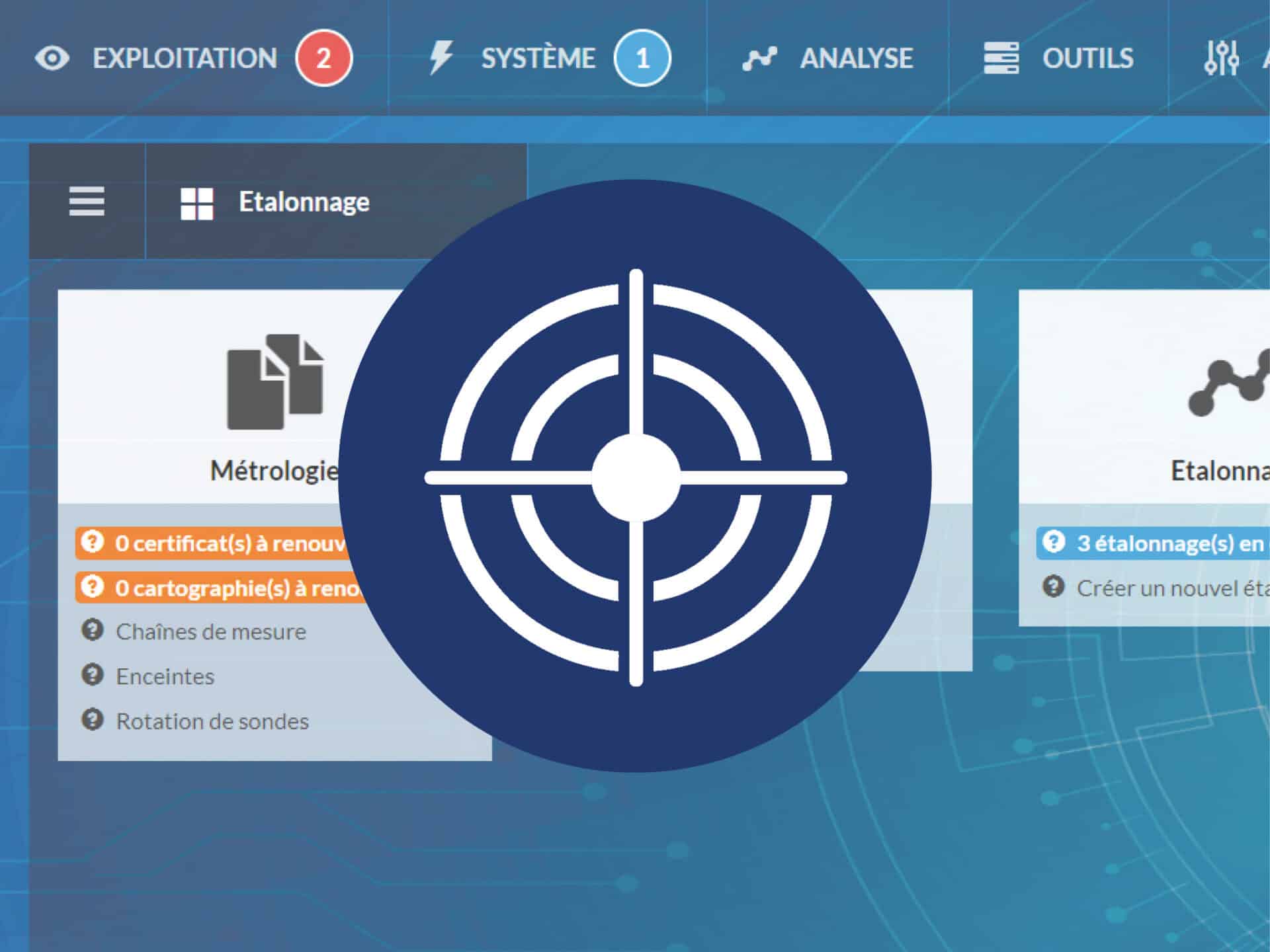Image resolution: width=1270 pixels, height=952 pixels.
Task: Click the large crosshair target icon
Action: coord(635,477)
